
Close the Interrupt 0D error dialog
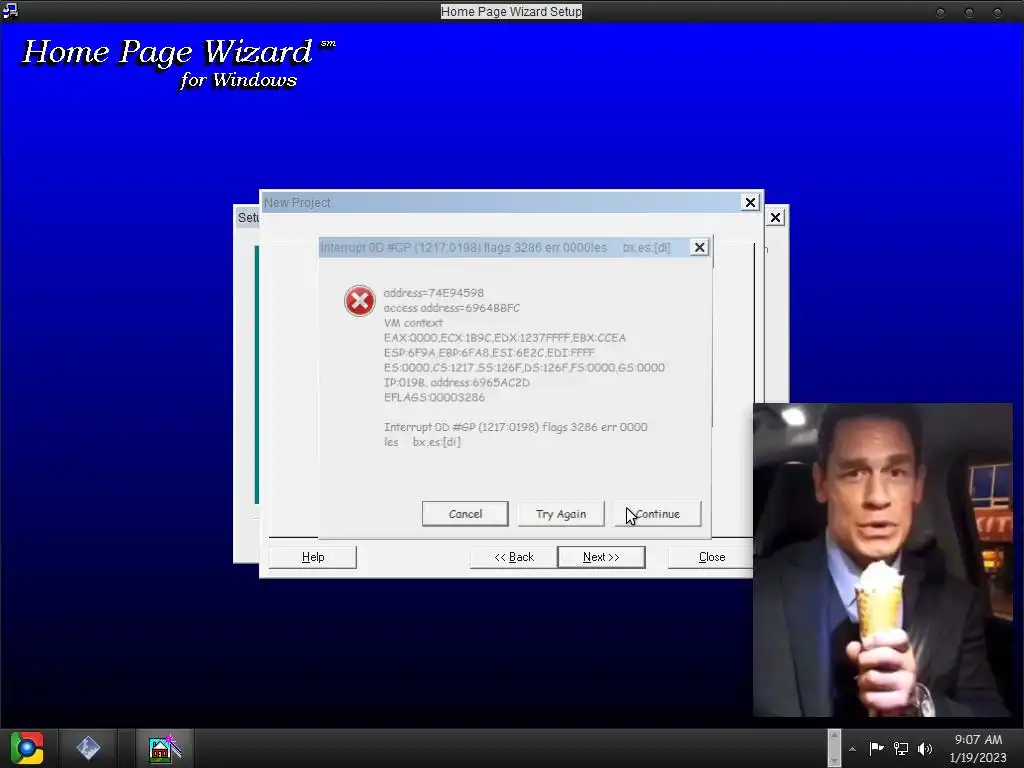click(x=699, y=248)
